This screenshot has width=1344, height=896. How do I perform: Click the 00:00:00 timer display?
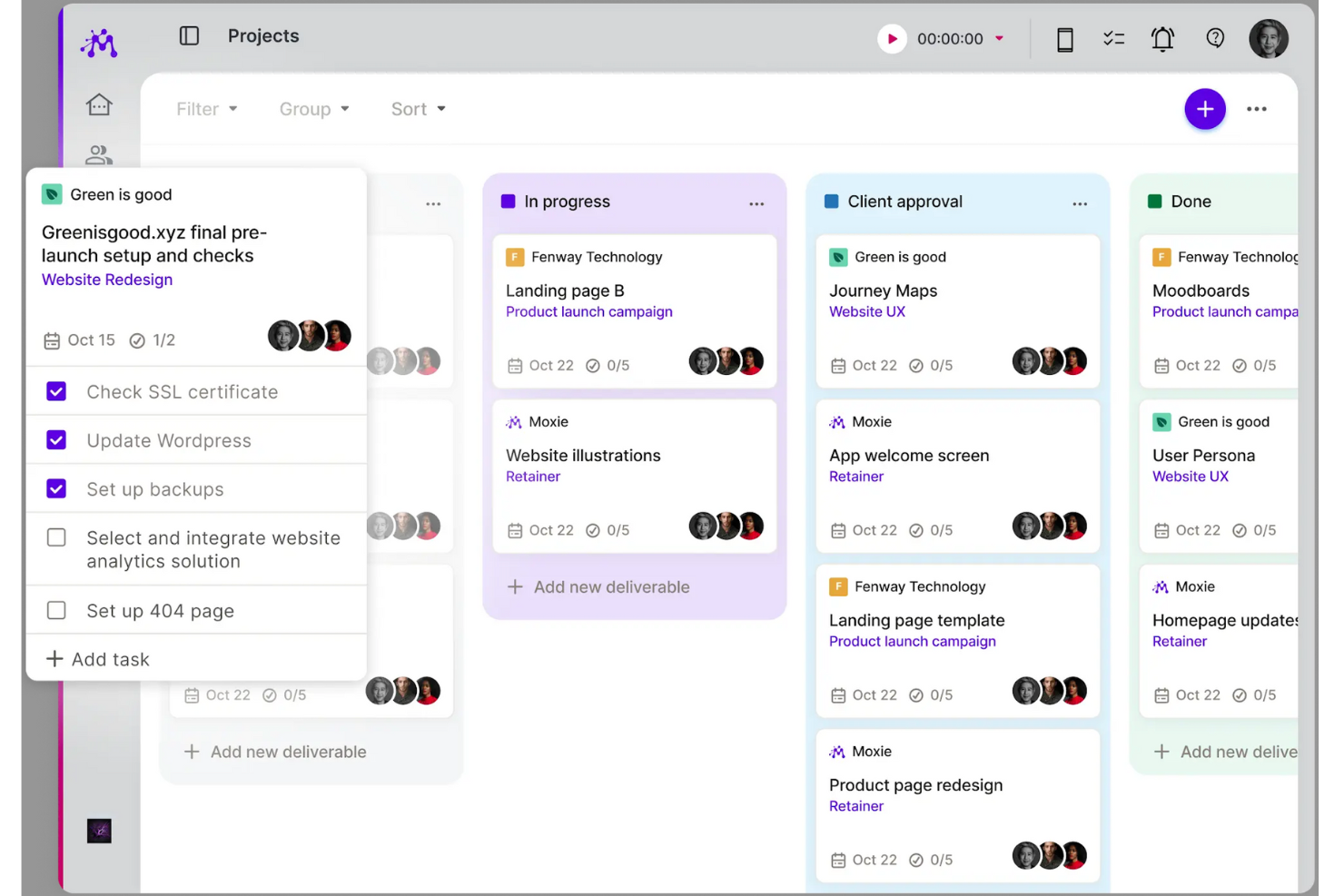(x=950, y=38)
